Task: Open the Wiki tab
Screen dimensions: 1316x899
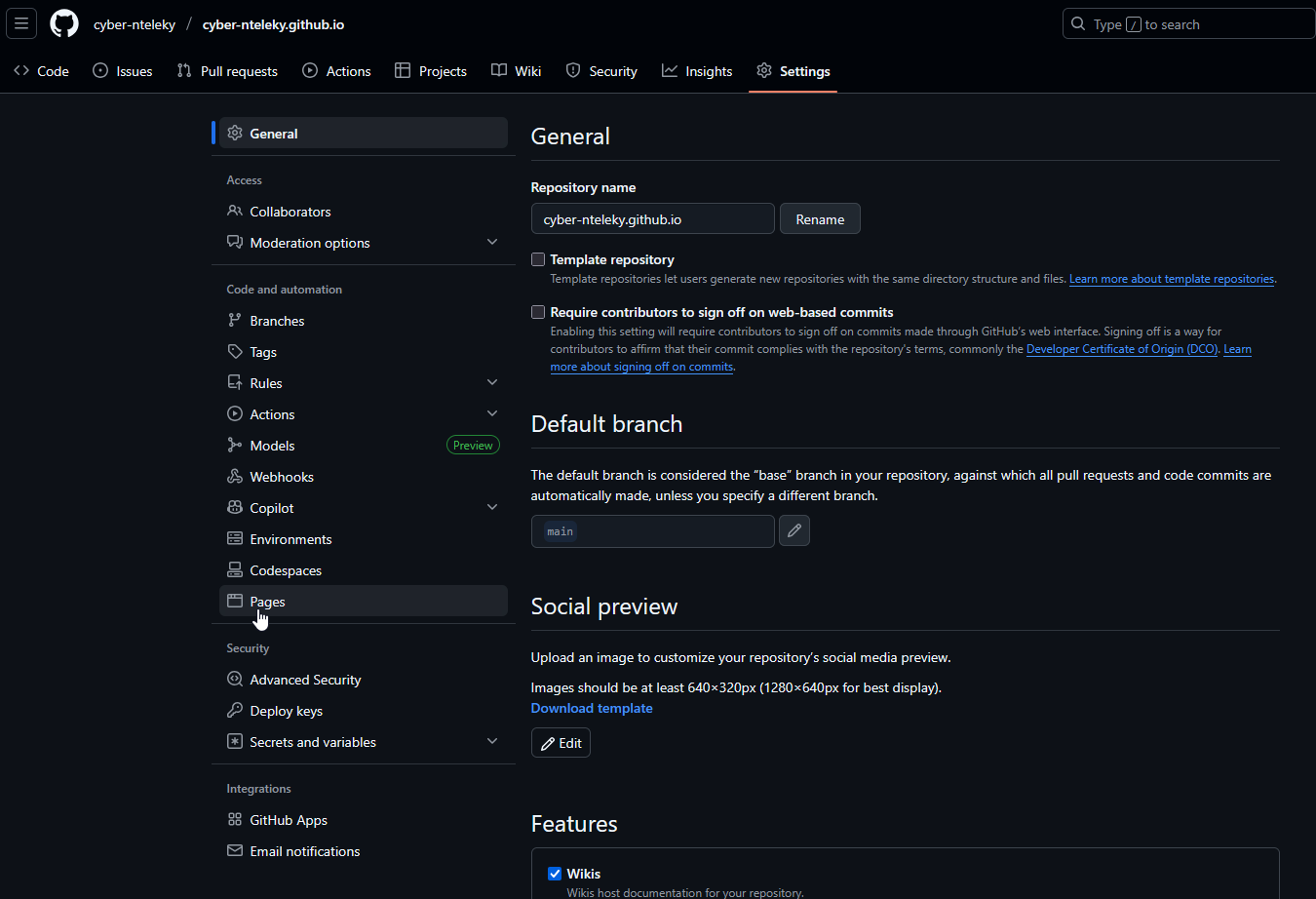Action: 517,71
